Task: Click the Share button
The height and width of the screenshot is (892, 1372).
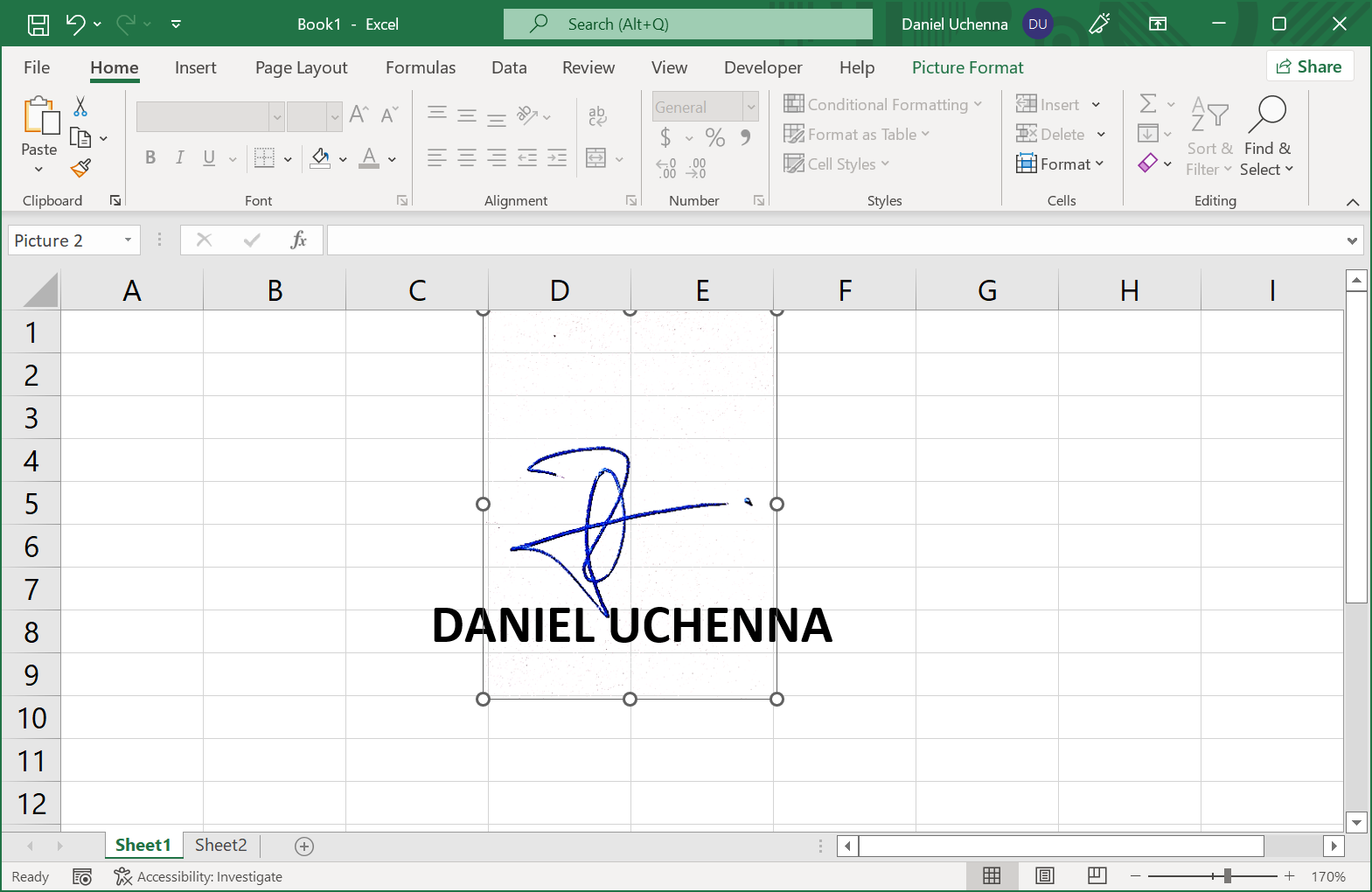Action: coord(1309,66)
